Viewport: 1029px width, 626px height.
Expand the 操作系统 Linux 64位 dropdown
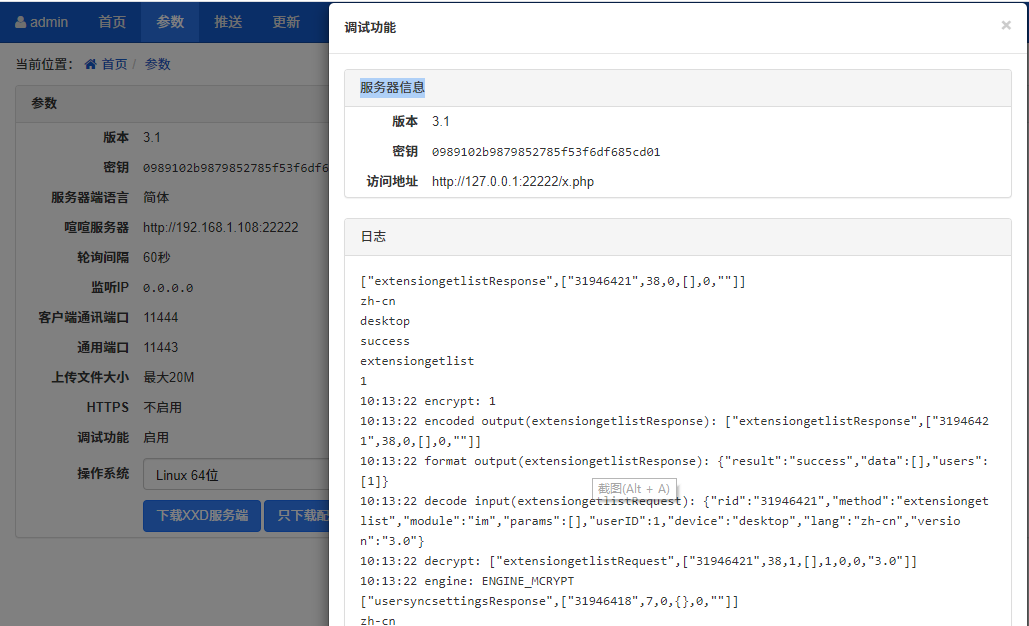point(235,475)
